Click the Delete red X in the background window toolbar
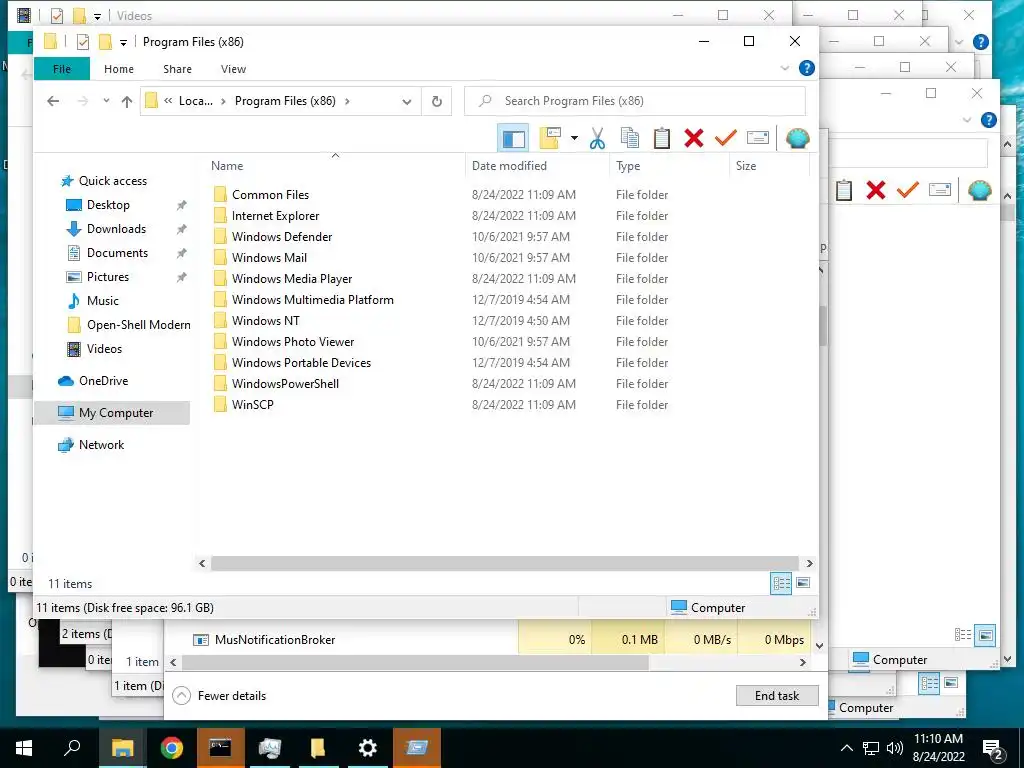1024x768 pixels. coord(876,190)
